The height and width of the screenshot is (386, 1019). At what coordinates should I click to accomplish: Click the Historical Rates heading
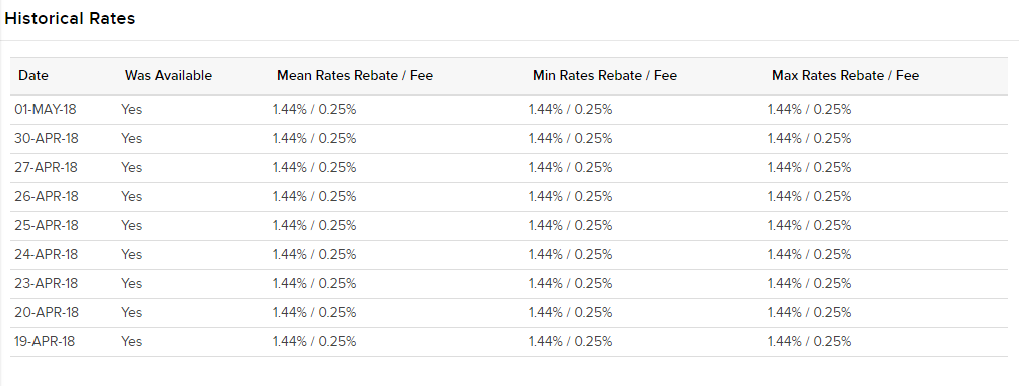(x=70, y=19)
